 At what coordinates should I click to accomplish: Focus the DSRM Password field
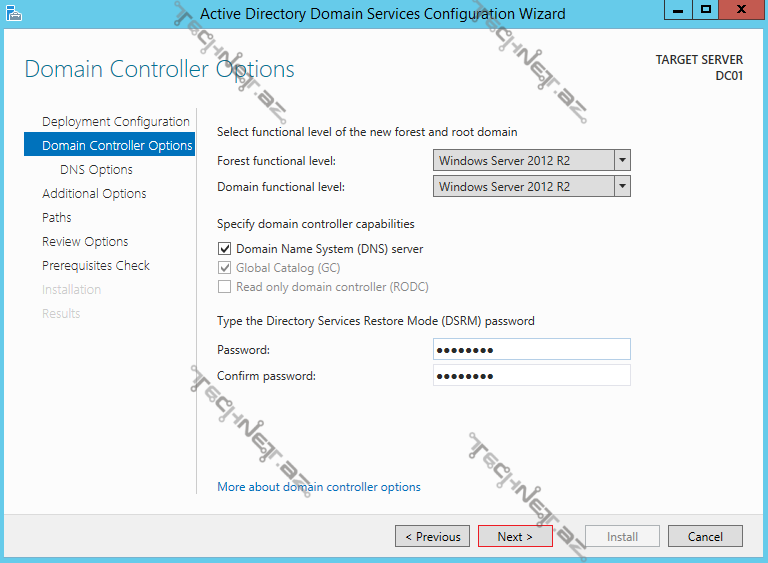click(531, 349)
